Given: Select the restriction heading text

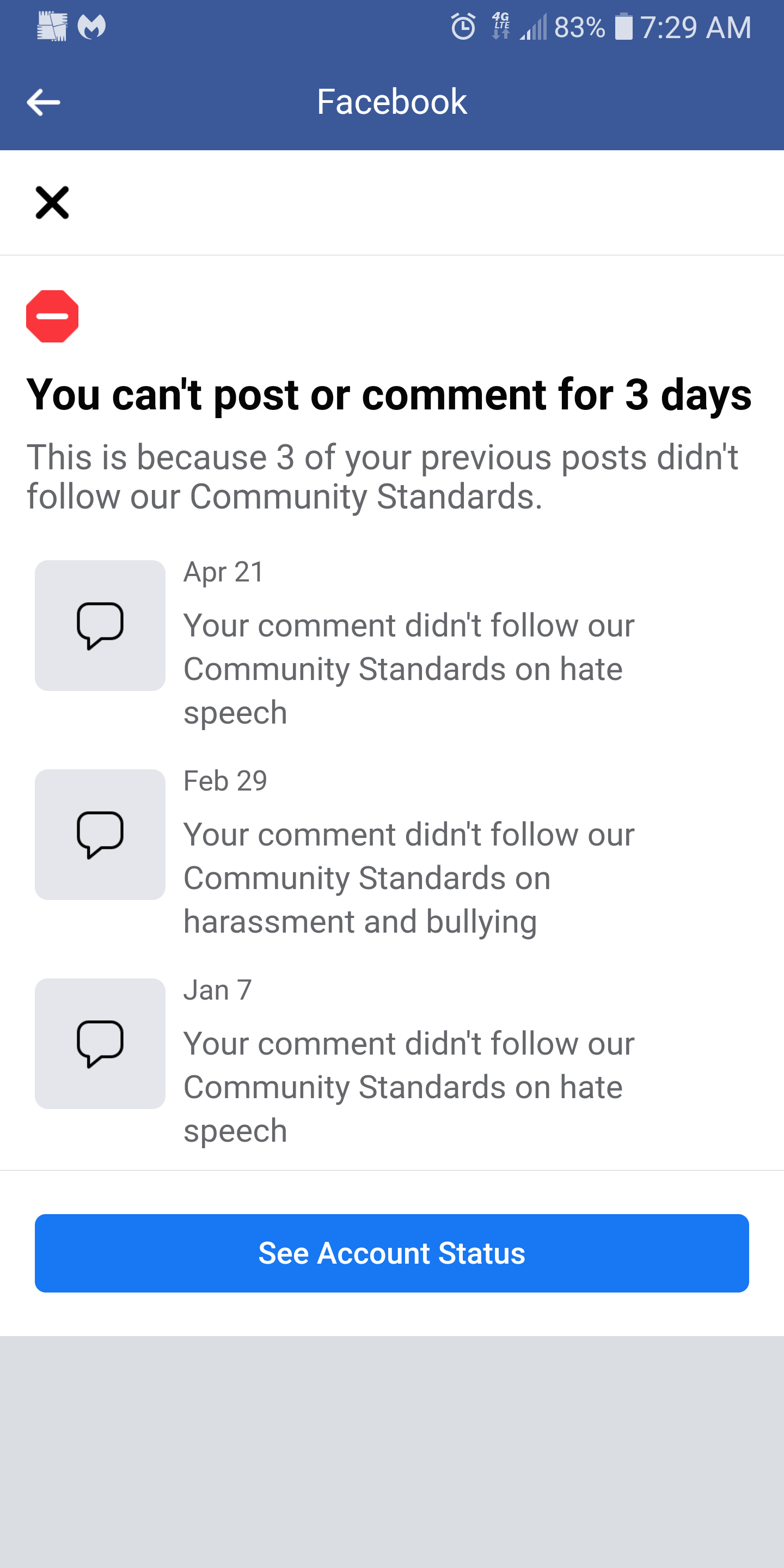Looking at the screenshot, I should [390, 396].
